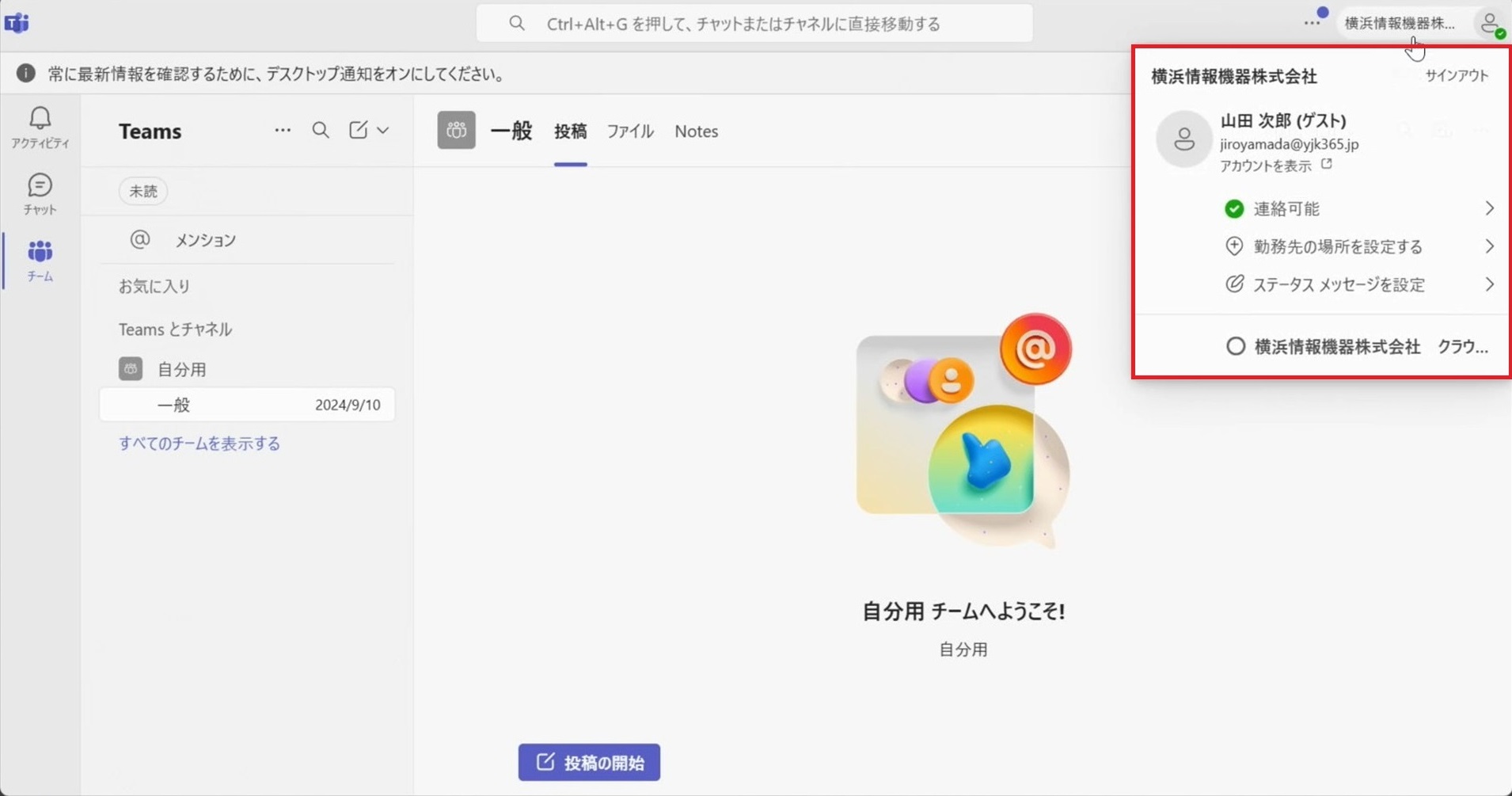This screenshot has height=796, width=1512.
Task: Click the 自分用 team avatar icon
Action: point(131,369)
